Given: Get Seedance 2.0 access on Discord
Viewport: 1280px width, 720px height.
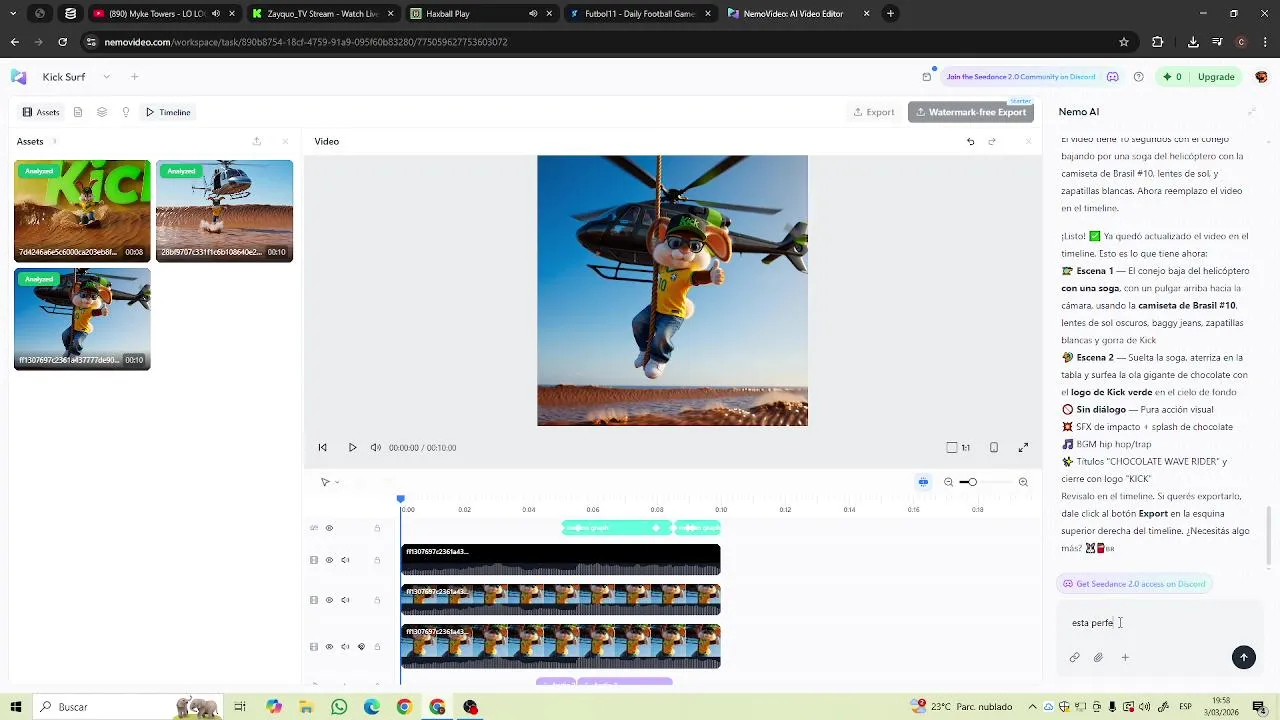Looking at the screenshot, I should point(1134,584).
